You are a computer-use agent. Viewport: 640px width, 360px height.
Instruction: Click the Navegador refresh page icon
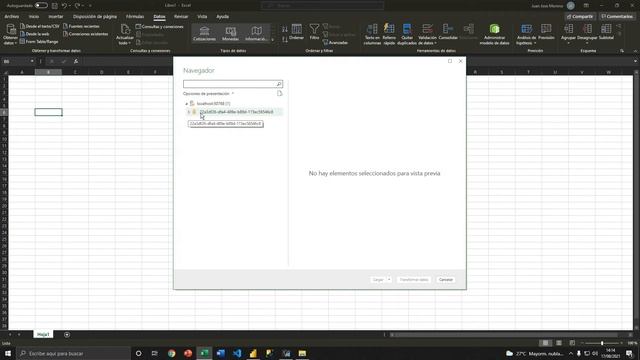(280, 93)
